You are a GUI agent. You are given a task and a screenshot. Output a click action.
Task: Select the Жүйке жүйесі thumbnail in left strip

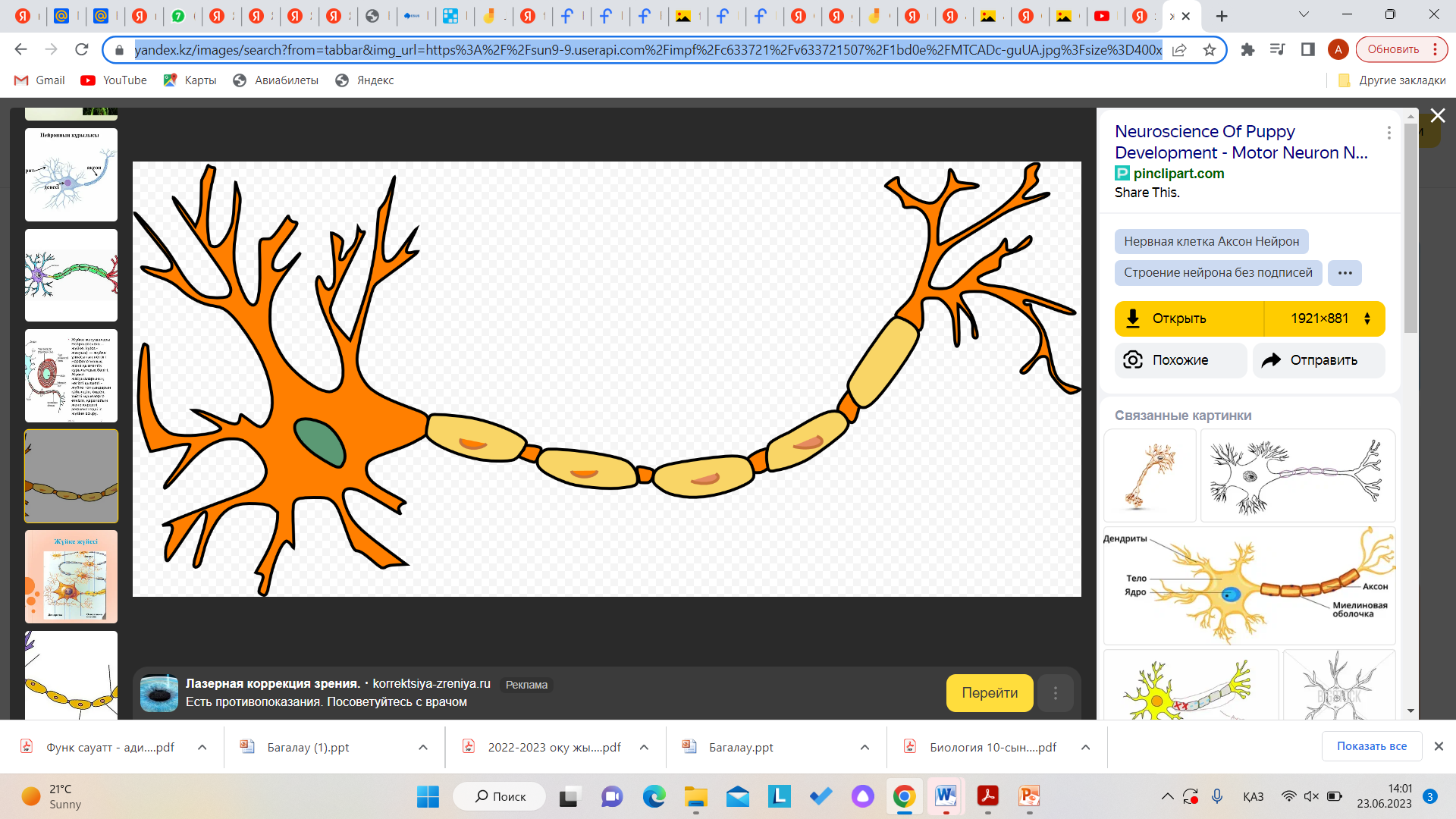click(71, 576)
